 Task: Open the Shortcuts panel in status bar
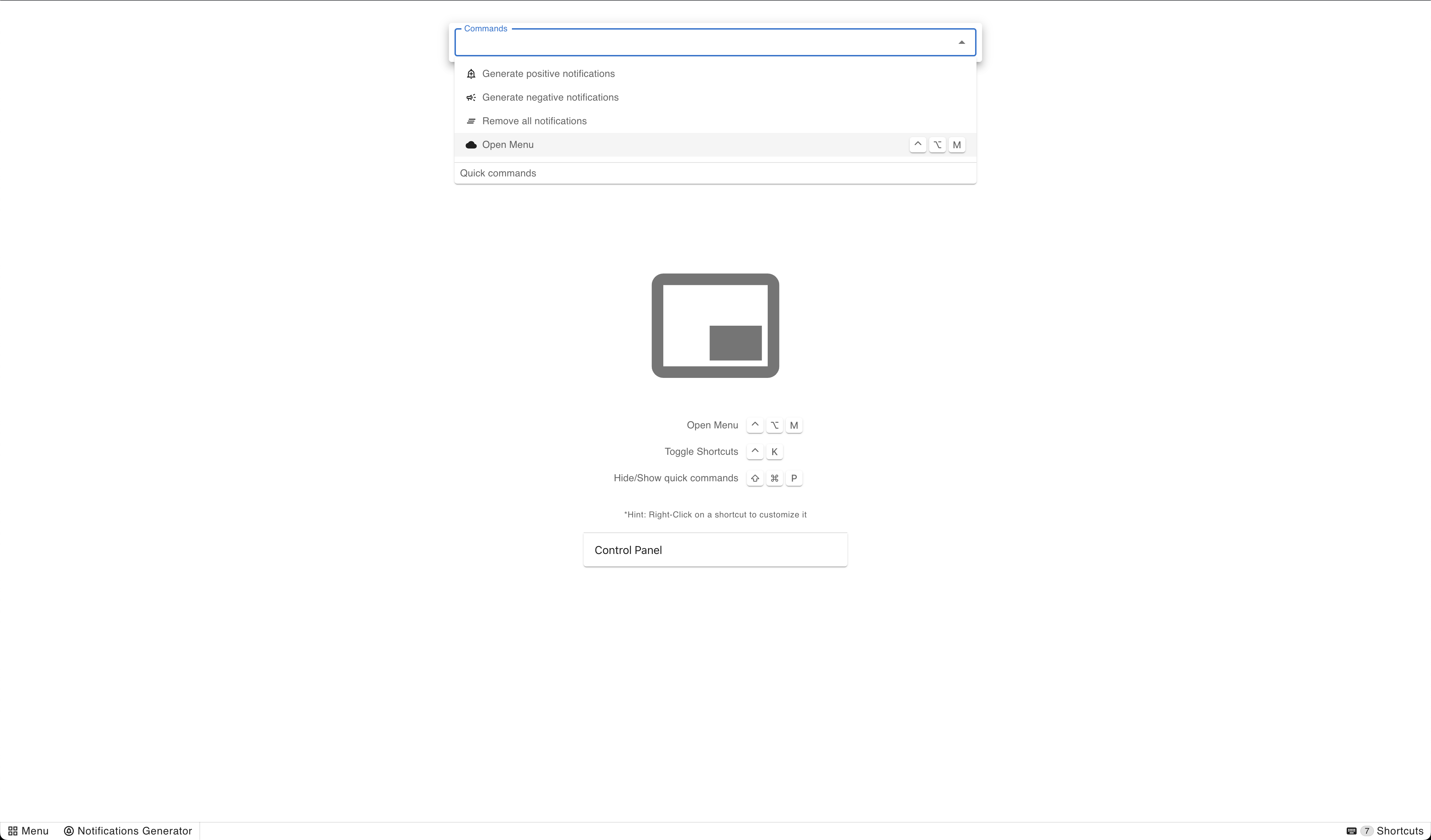tap(1385, 831)
